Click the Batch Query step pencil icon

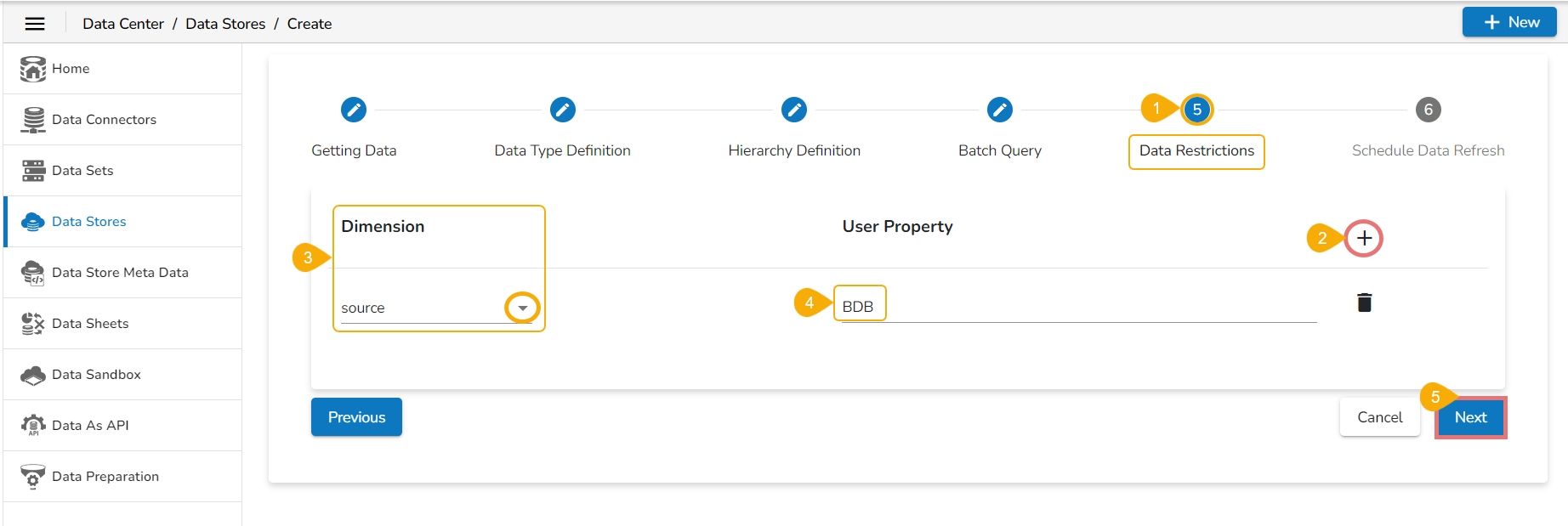[x=1000, y=110]
